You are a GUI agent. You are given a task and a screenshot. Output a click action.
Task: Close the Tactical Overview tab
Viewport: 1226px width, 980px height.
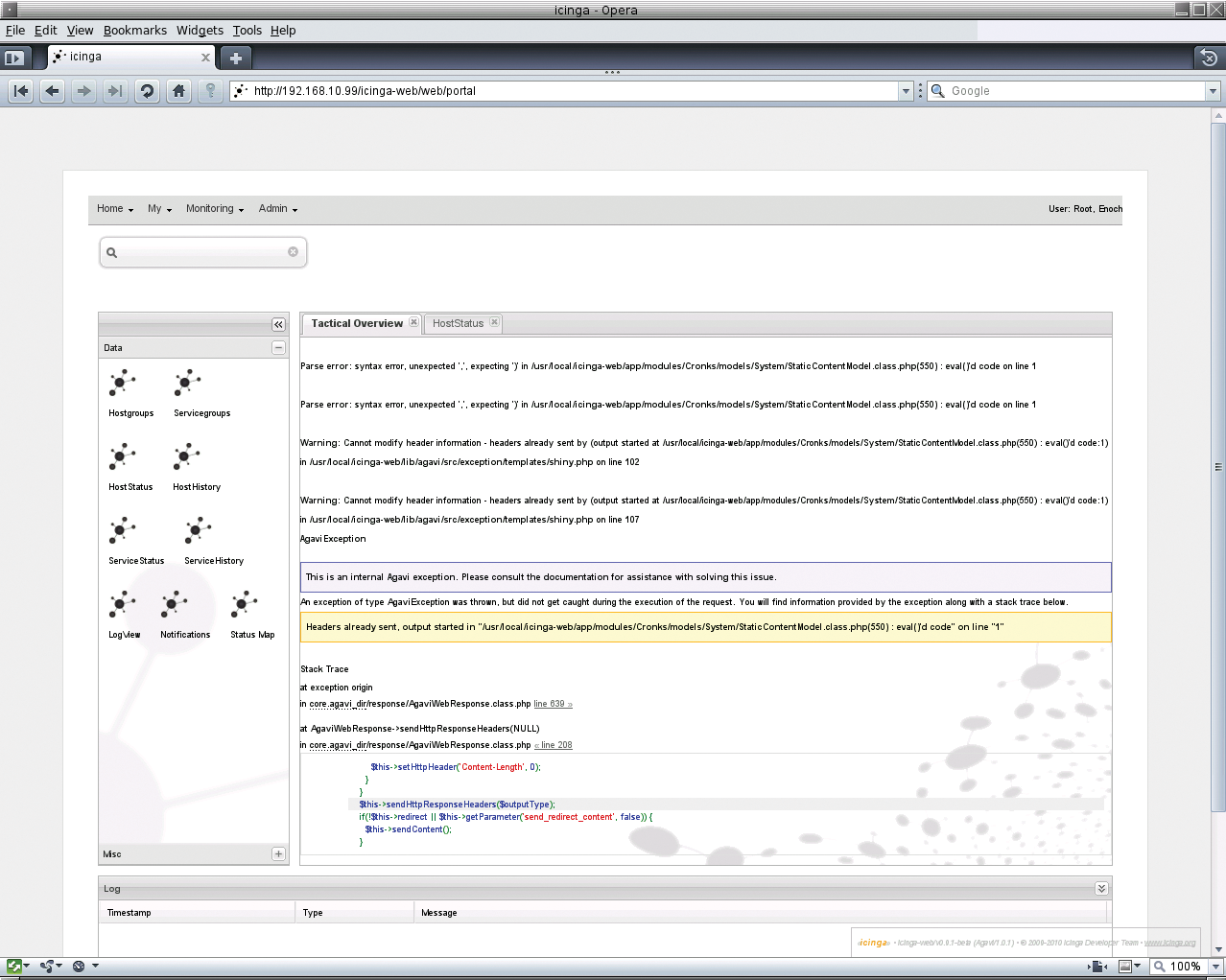pyautogui.click(x=413, y=322)
